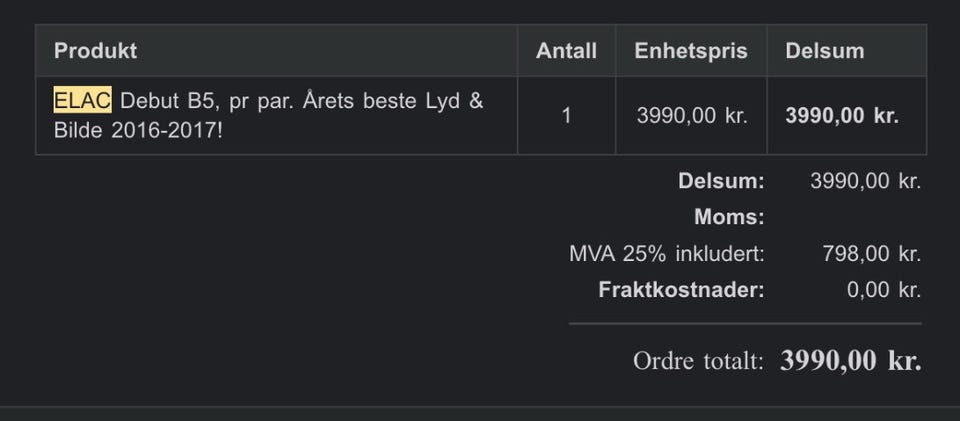
Task: Click the Fraktkostnader label
Action: point(681,290)
